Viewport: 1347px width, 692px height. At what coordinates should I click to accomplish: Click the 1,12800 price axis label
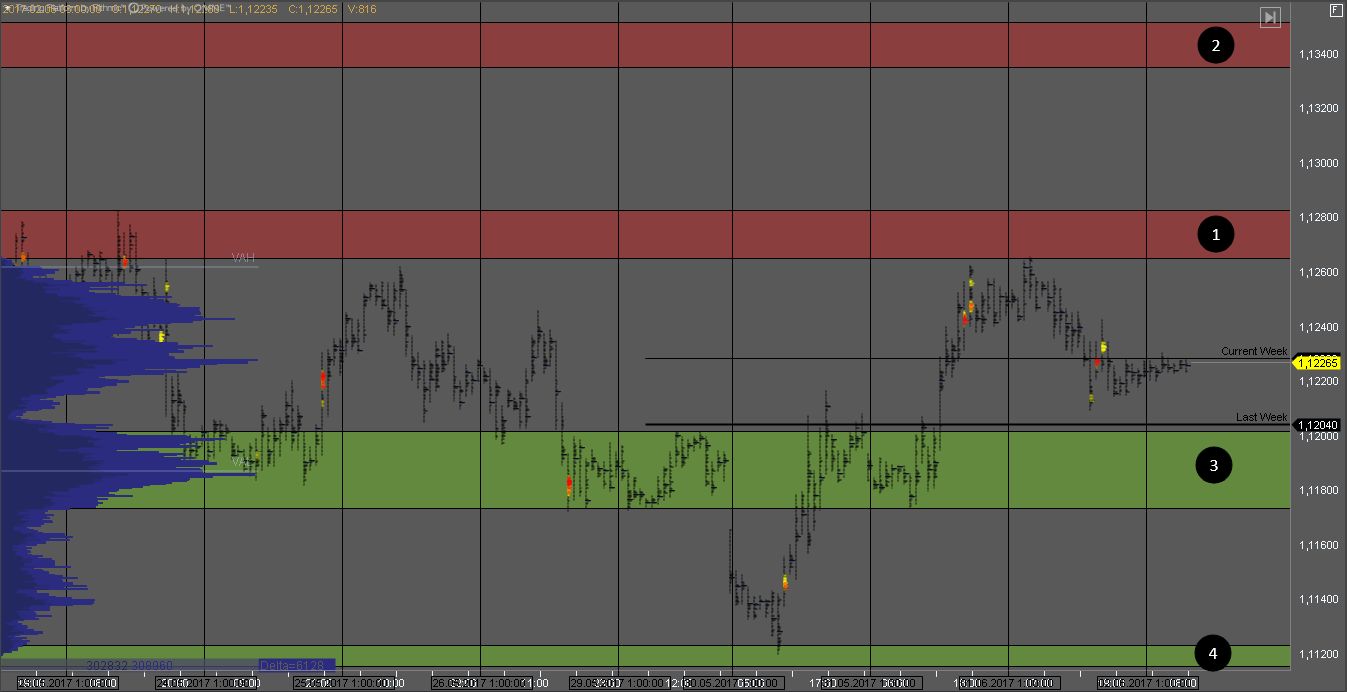[1320, 218]
